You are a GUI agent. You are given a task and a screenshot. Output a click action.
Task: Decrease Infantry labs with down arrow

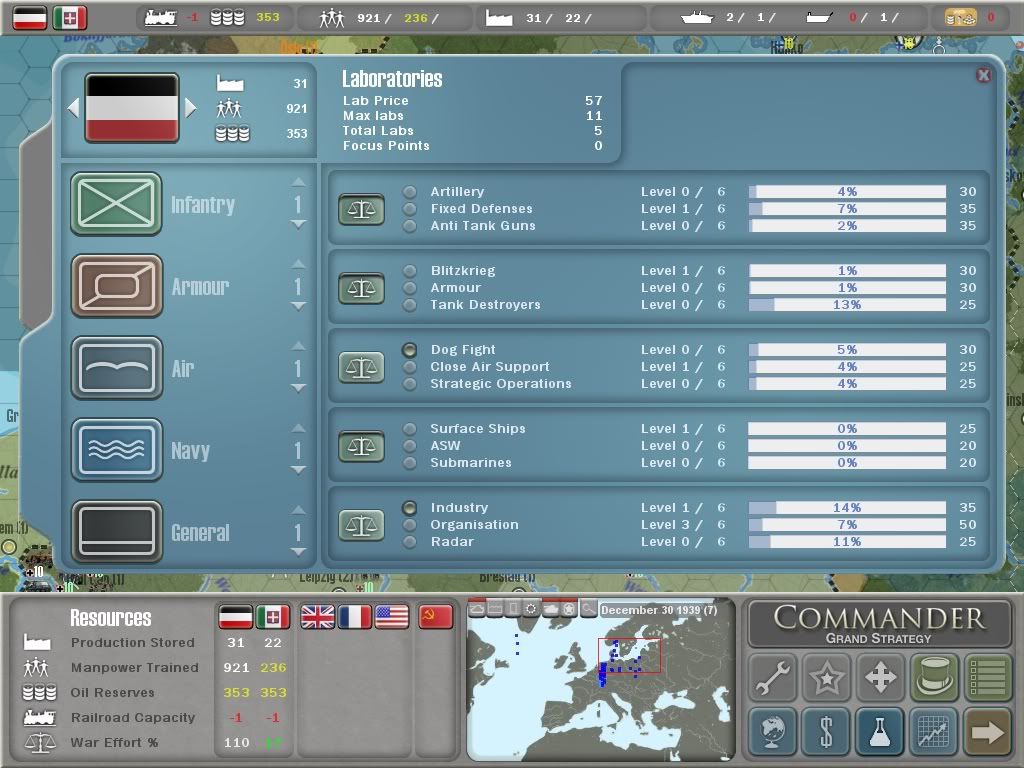298,225
